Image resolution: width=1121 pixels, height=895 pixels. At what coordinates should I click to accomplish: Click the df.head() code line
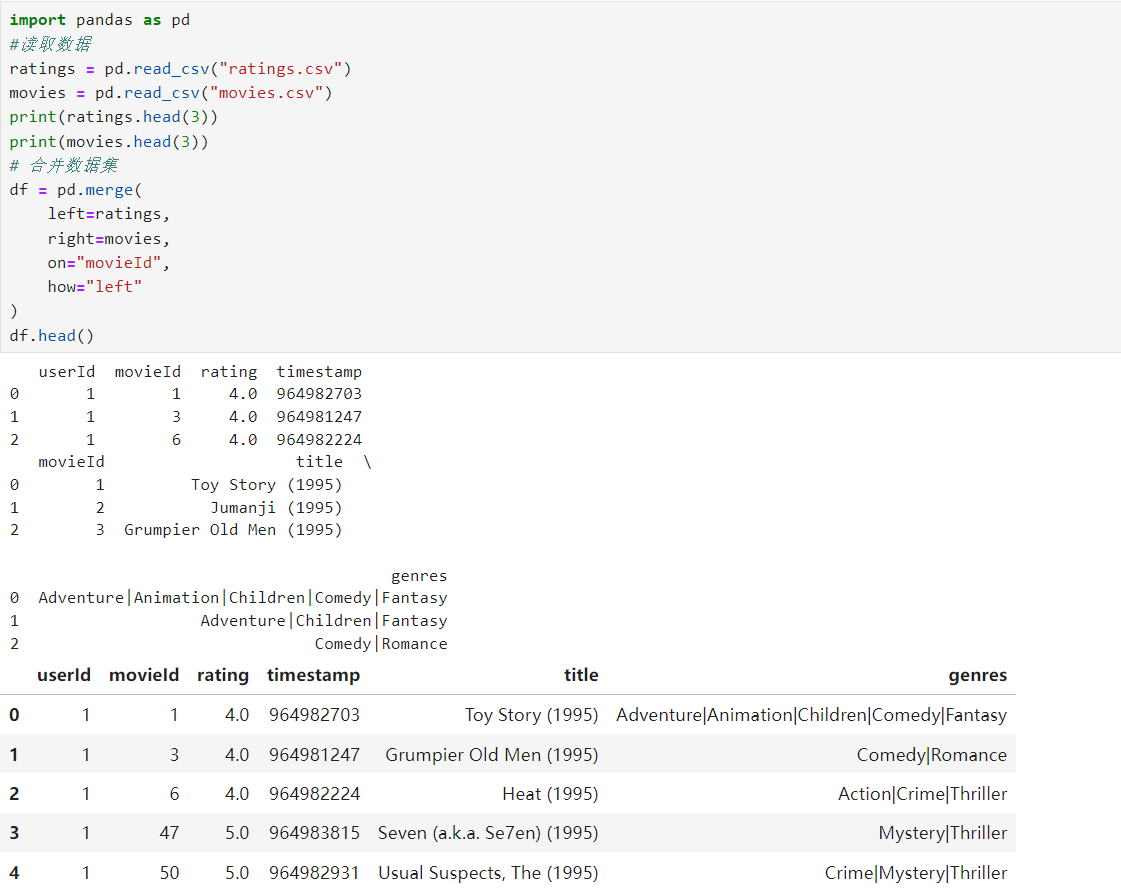click(x=51, y=336)
